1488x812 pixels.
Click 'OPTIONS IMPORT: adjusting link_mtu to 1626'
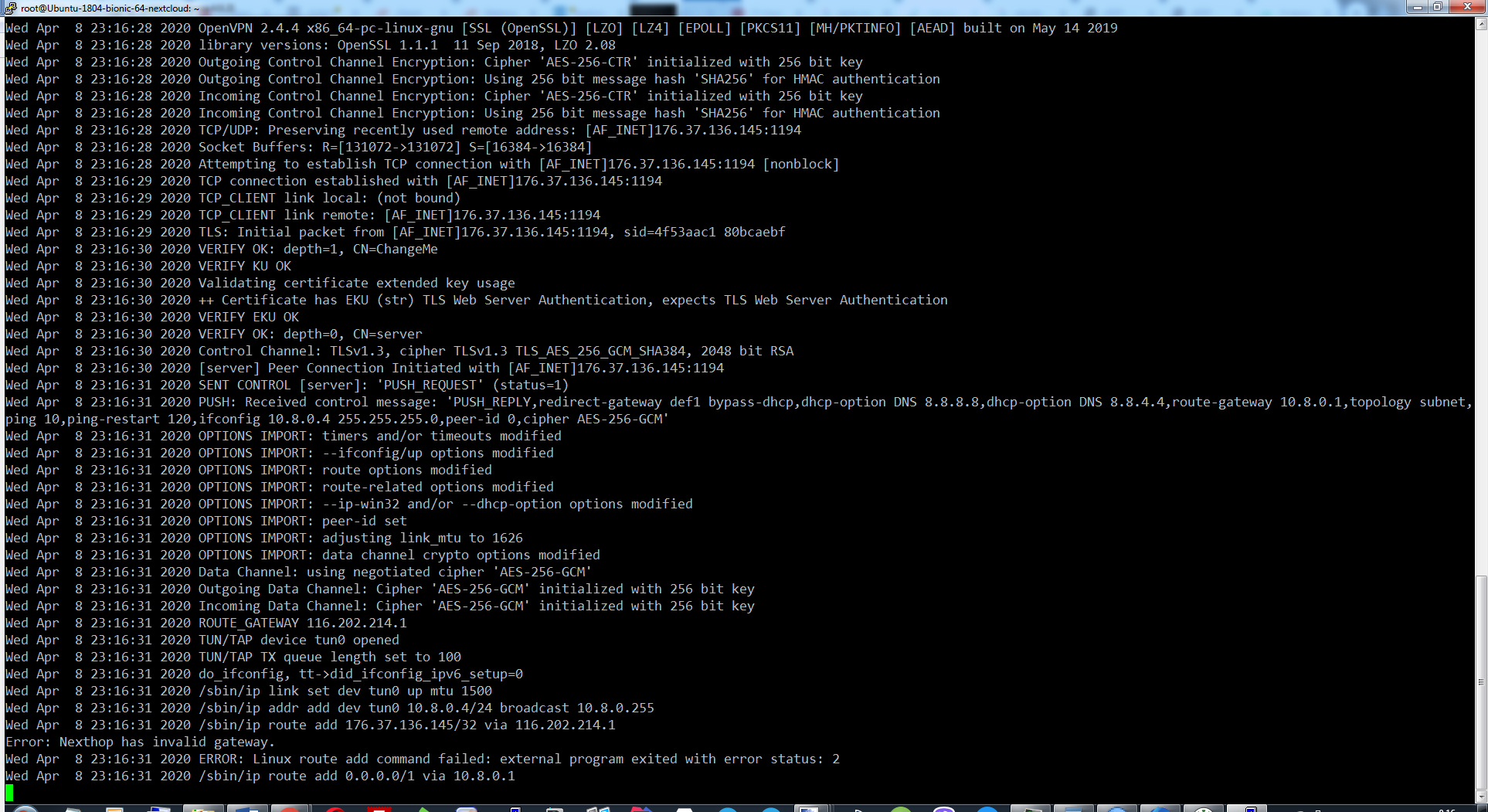tap(361, 538)
